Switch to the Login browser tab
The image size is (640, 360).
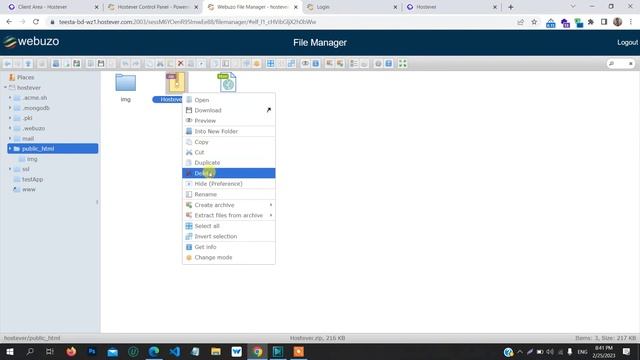click(x=352, y=7)
